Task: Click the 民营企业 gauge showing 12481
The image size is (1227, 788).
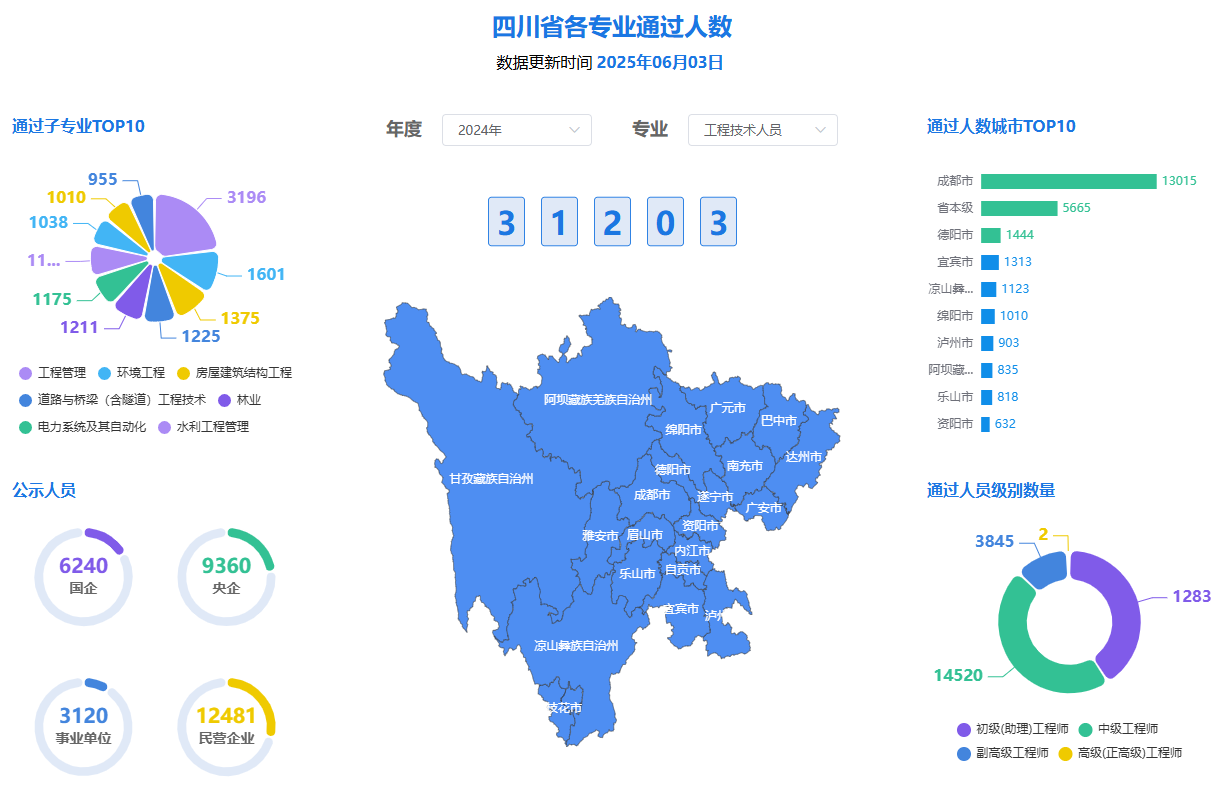Action: tap(226, 725)
